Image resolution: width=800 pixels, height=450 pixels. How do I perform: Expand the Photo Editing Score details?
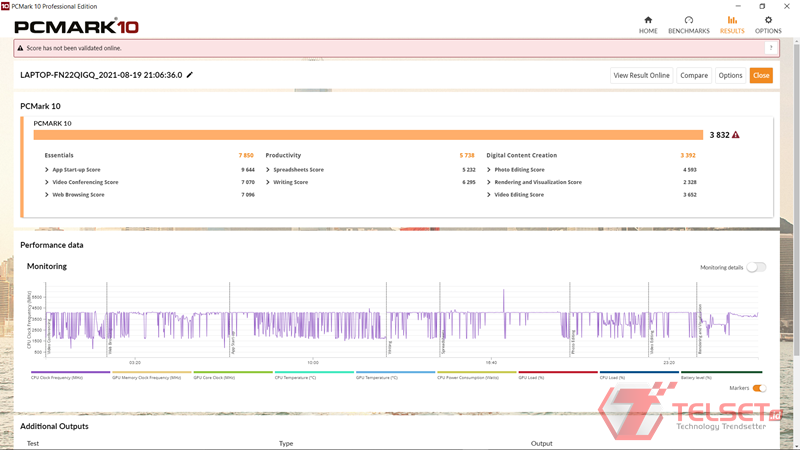(489, 170)
